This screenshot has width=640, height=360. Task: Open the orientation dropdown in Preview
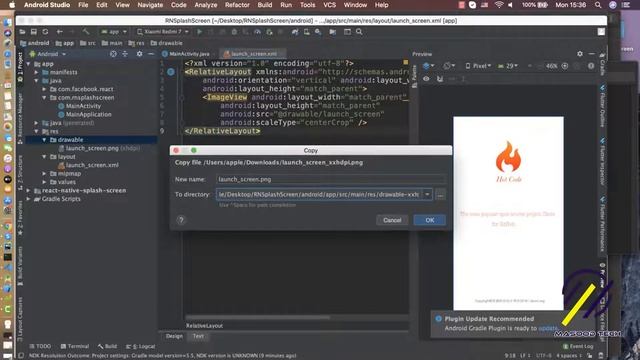coord(449,66)
